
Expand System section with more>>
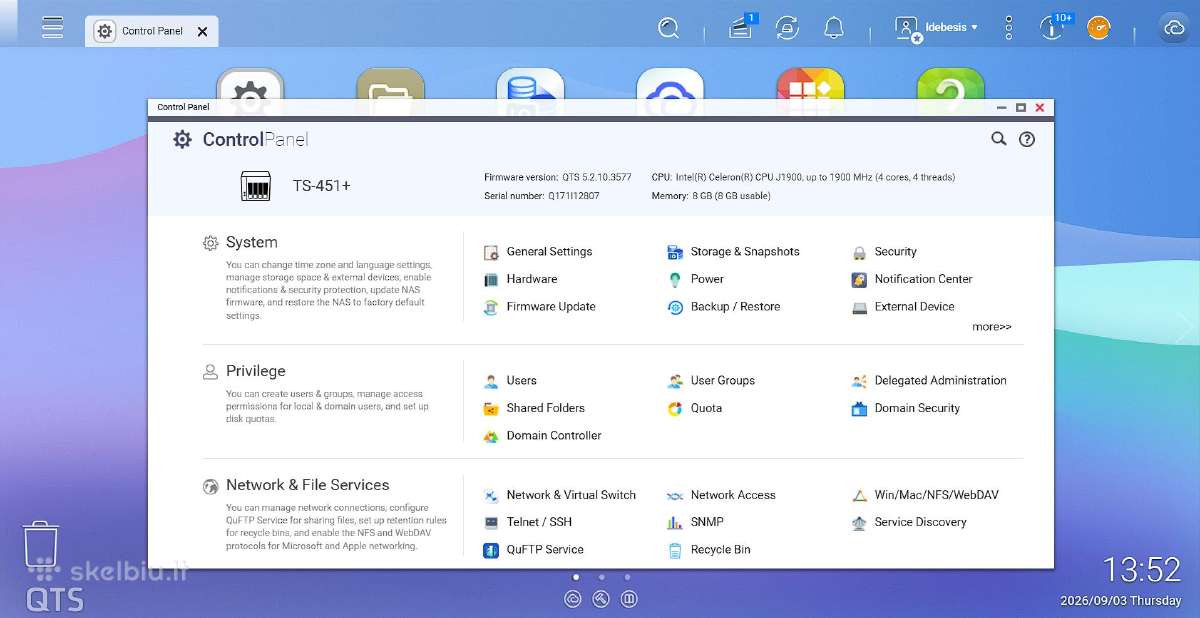point(991,327)
